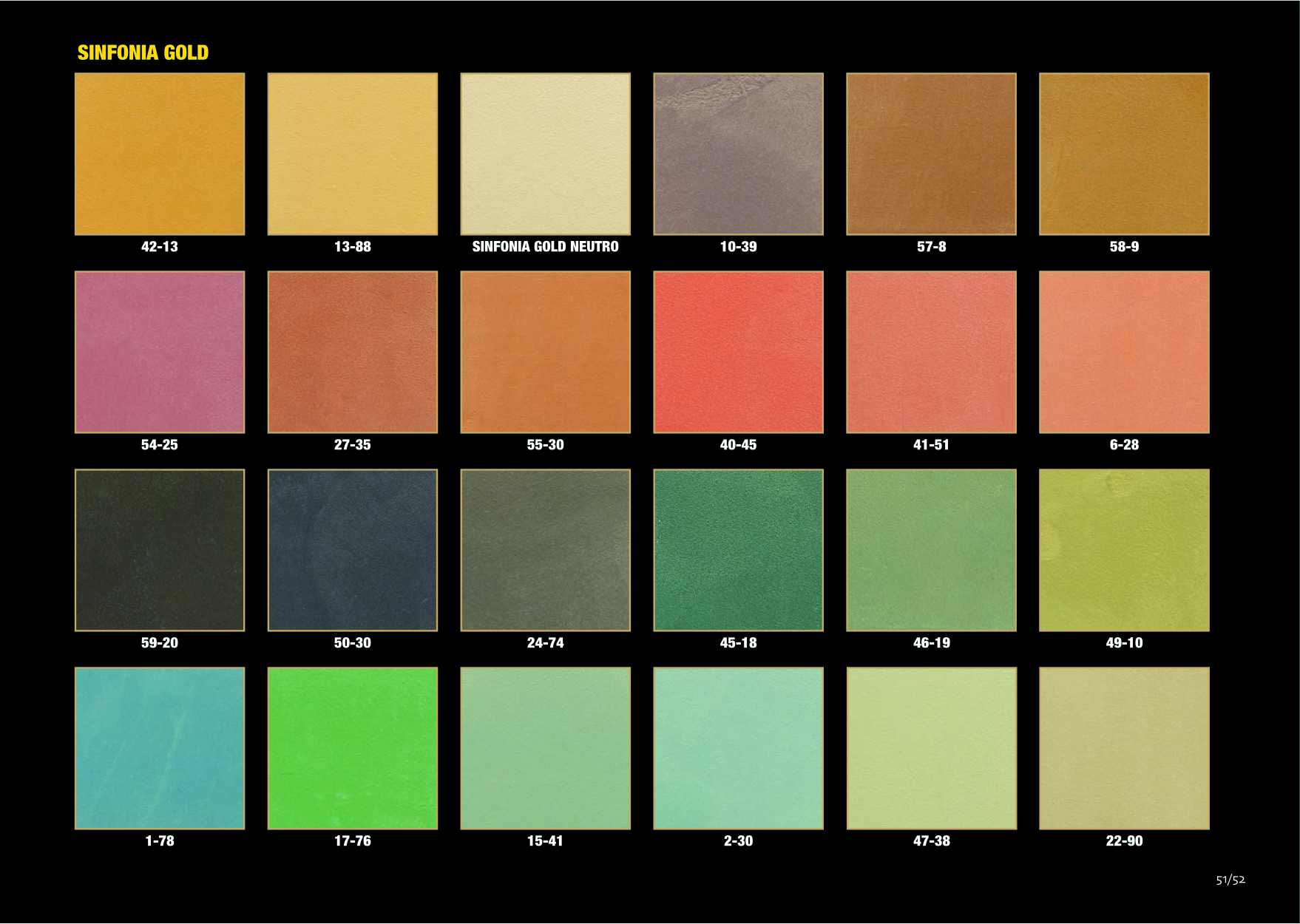Choose the Sinfonia Gold Neutro cream swatch

[546, 154]
